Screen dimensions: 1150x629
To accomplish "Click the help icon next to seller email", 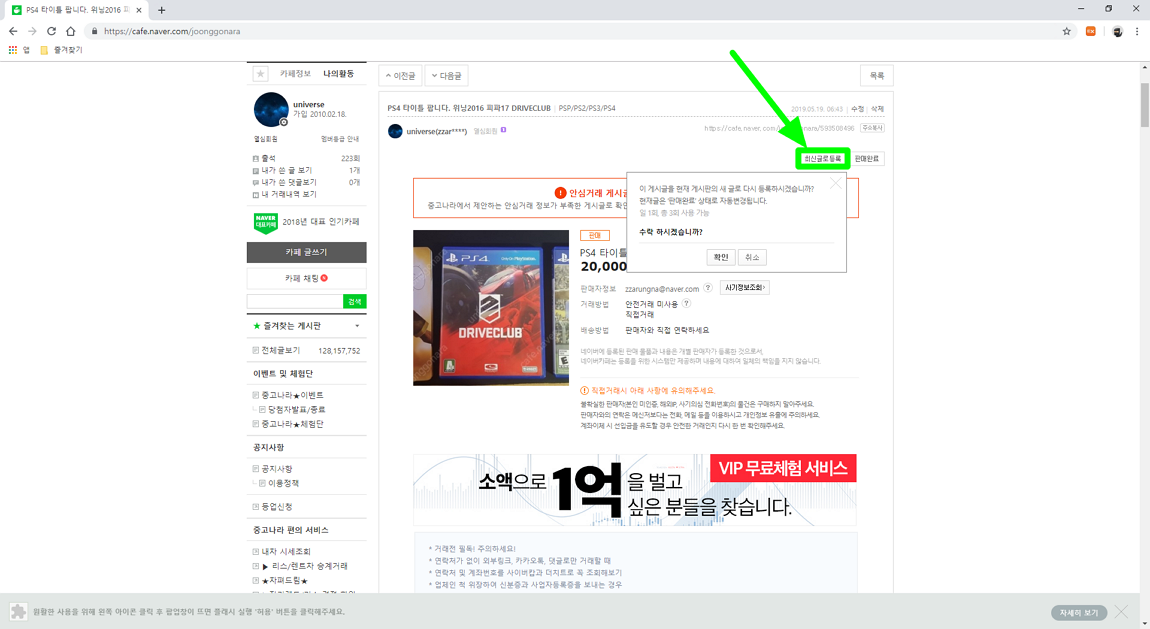I will click(x=708, y=288).
